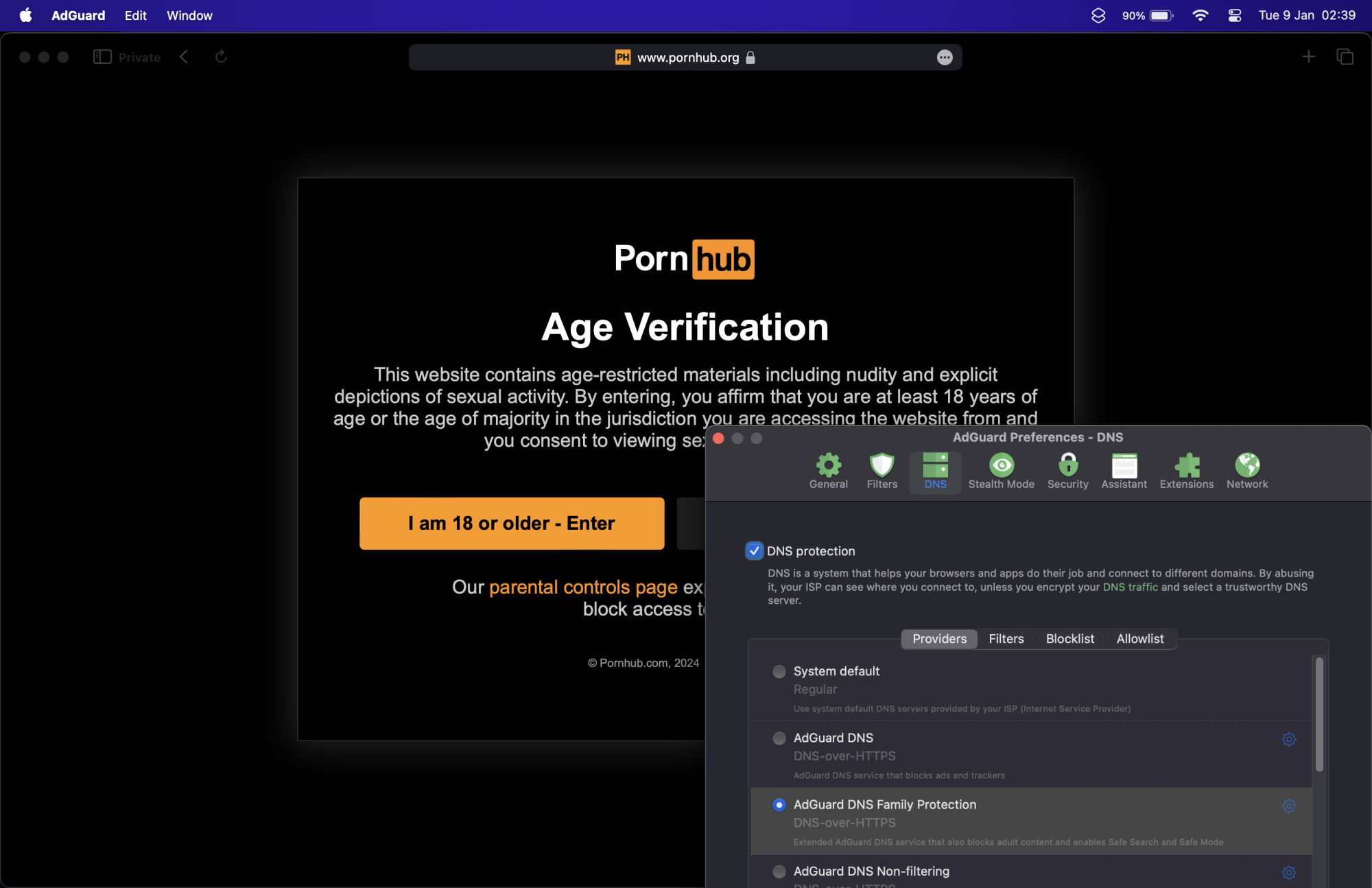Select the Stealth Mode panel
1372x888 pixels.
coord(1001,471)
